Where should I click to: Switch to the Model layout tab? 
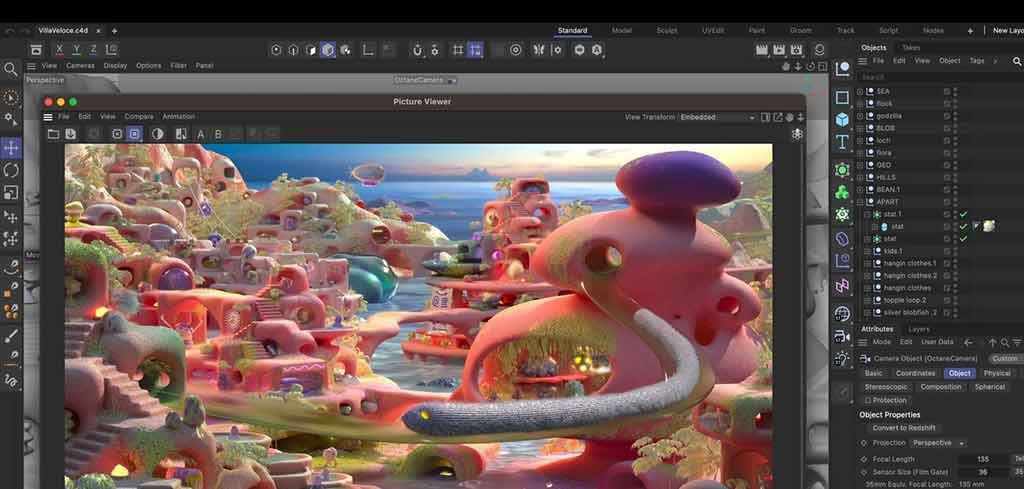coord(621,31)
